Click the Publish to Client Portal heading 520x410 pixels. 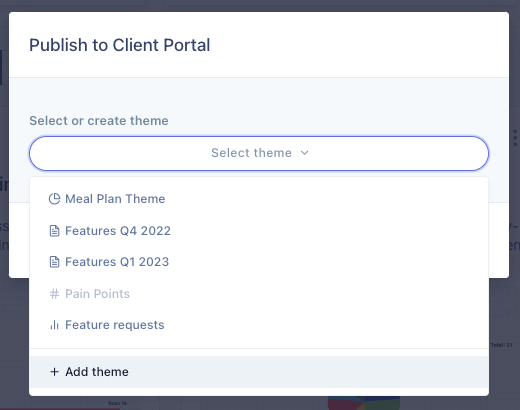[x=120, y=45]
